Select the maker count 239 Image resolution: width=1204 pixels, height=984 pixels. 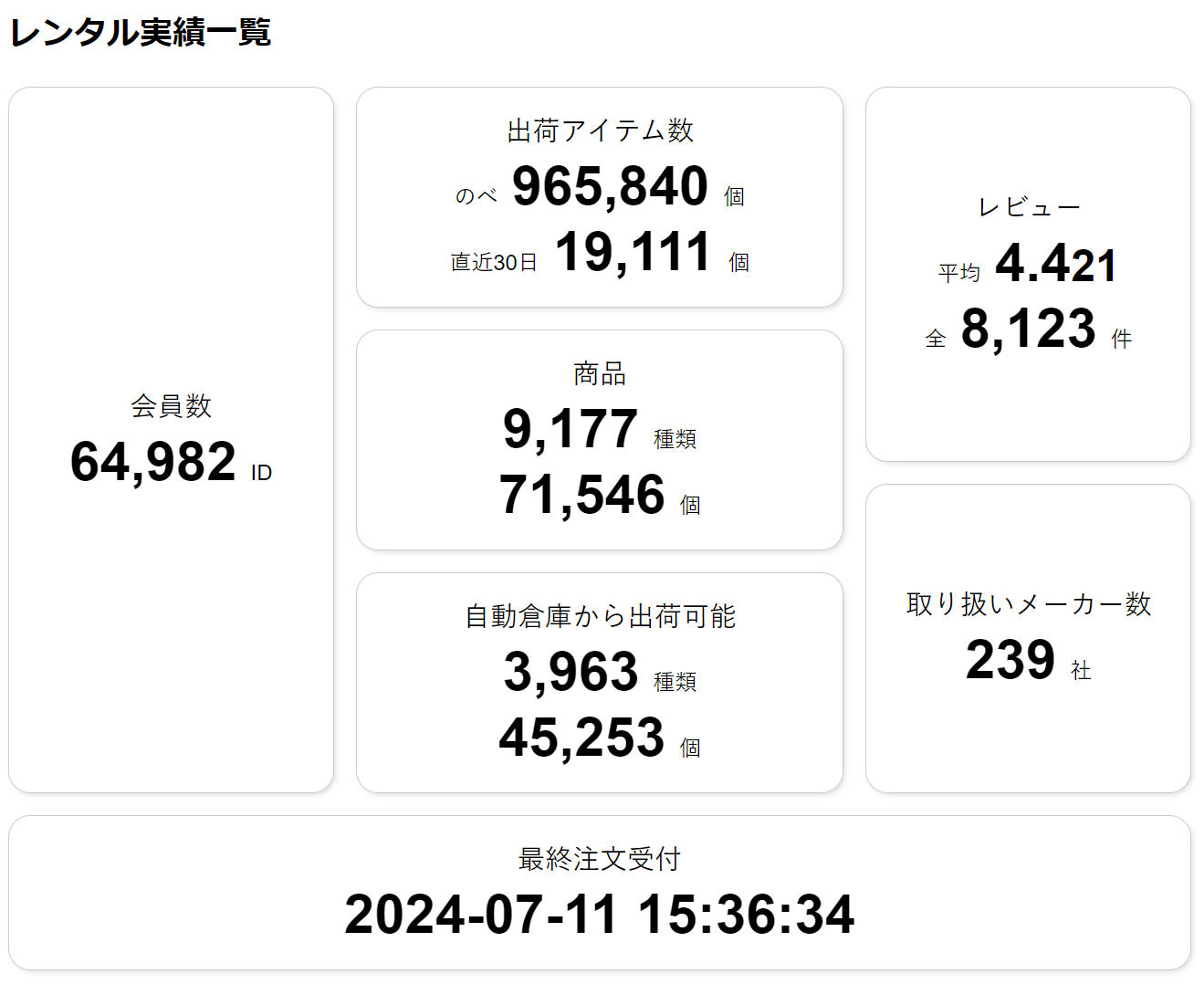1010,659
